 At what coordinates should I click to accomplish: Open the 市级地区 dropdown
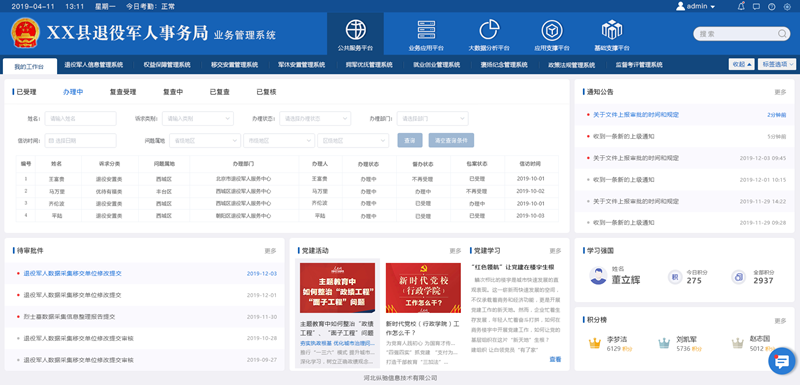pyautogui.click(x=279, y=140)
